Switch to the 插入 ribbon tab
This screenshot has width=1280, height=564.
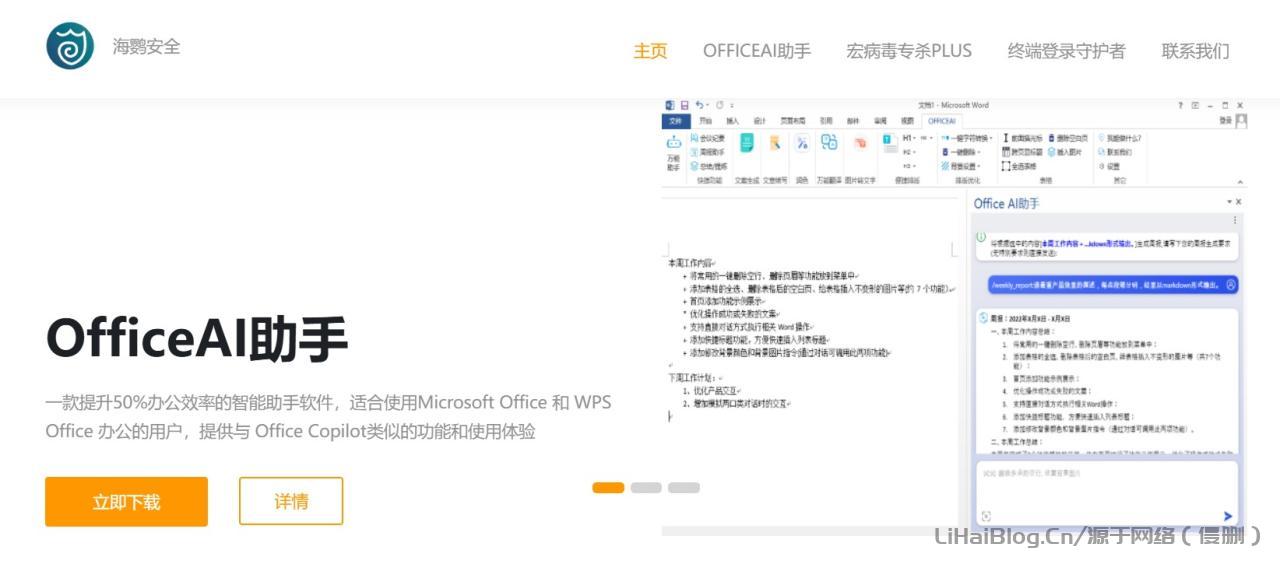[733, 121]
